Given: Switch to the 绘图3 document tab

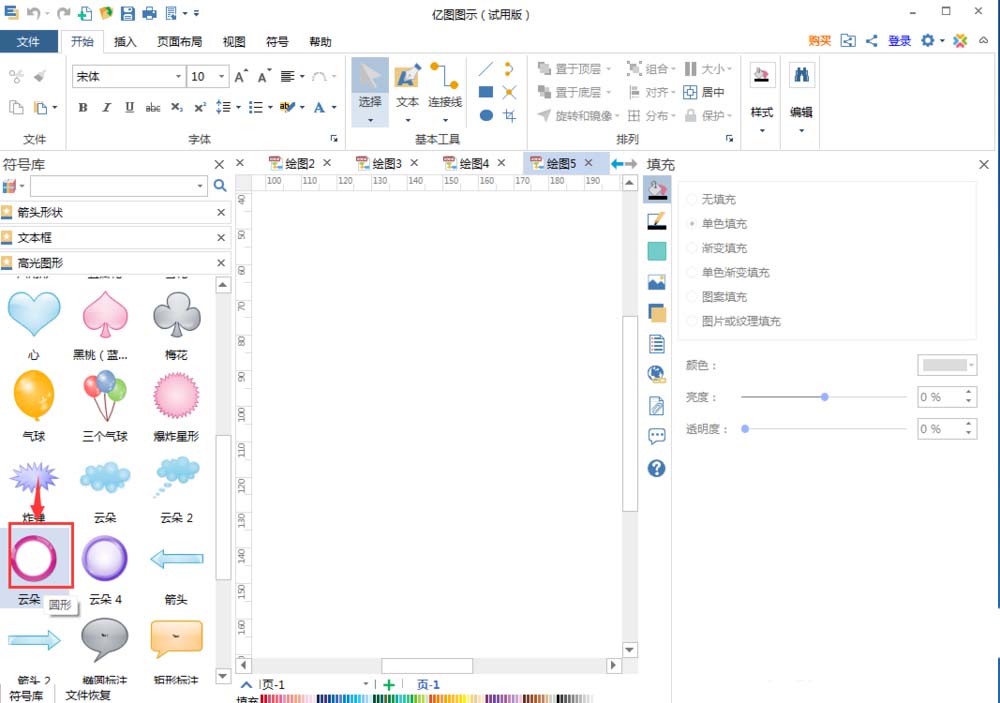Looking at the screenshot, I should click(x=386, y=163).
